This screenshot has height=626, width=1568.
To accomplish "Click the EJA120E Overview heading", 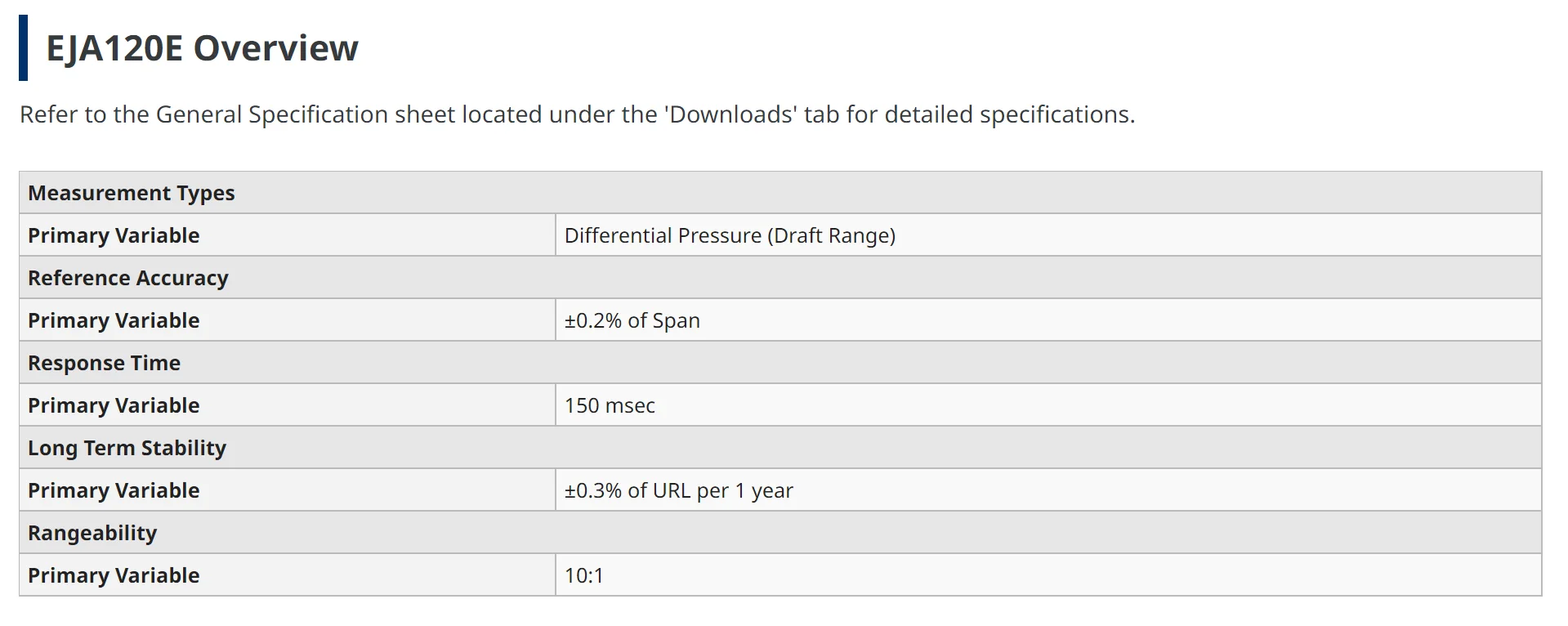I will click(202, 48).
